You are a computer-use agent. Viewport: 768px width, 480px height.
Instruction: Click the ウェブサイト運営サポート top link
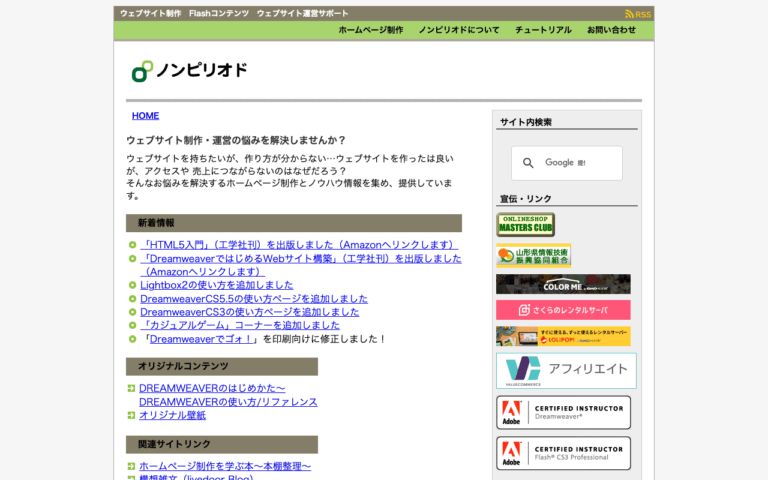click(302, 14)
